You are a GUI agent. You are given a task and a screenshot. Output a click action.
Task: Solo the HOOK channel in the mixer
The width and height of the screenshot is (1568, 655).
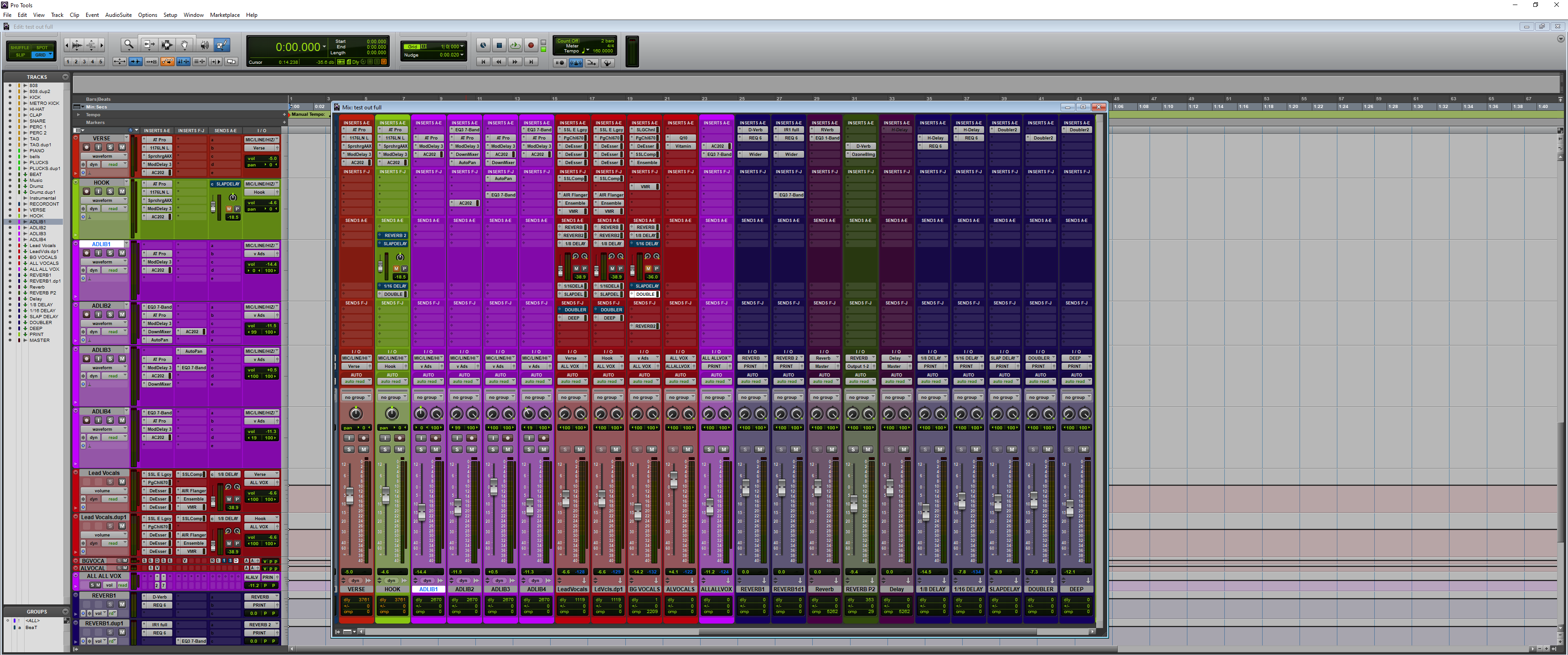385,449
